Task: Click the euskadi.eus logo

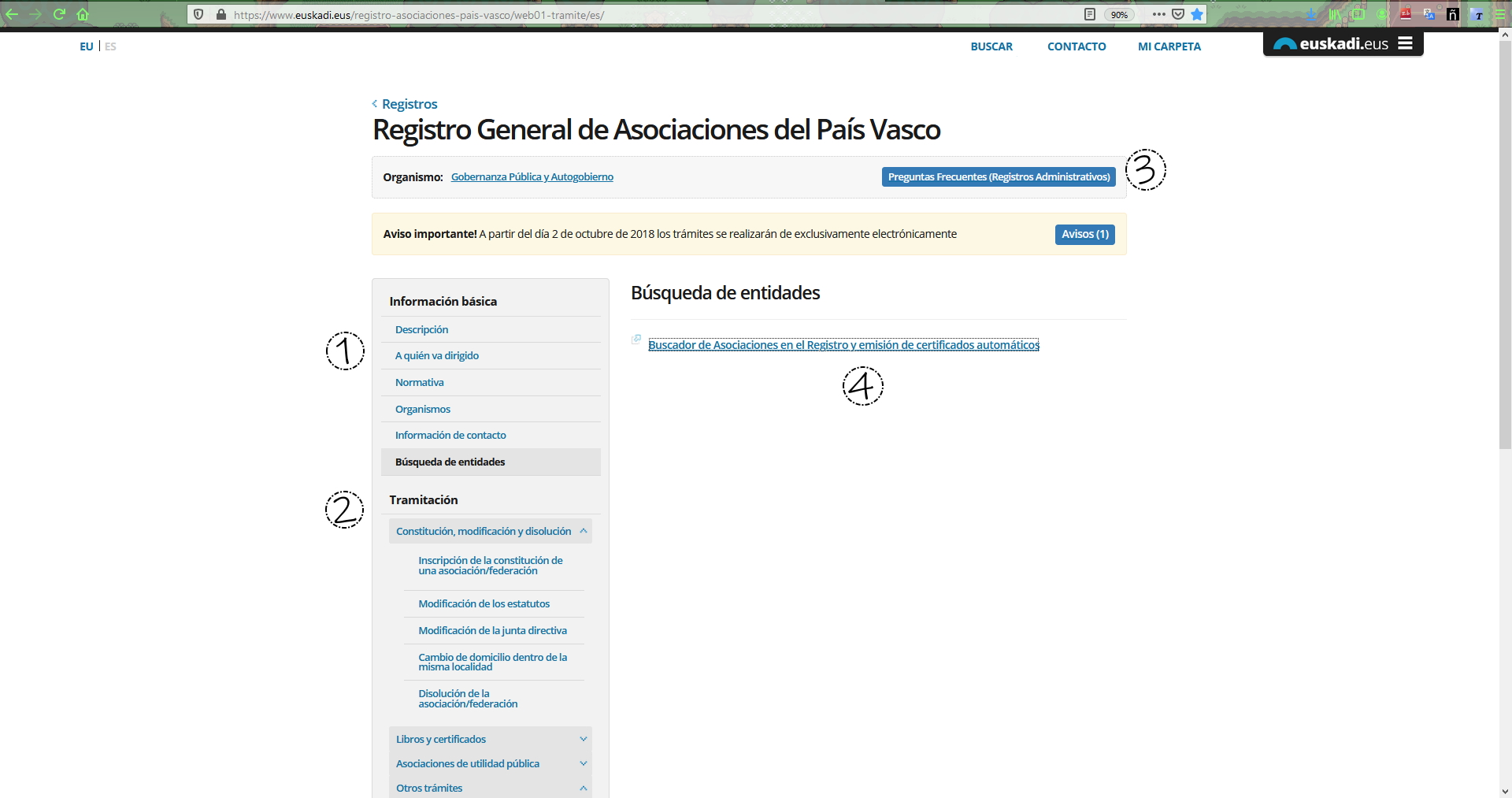Action: (1331, 44)
